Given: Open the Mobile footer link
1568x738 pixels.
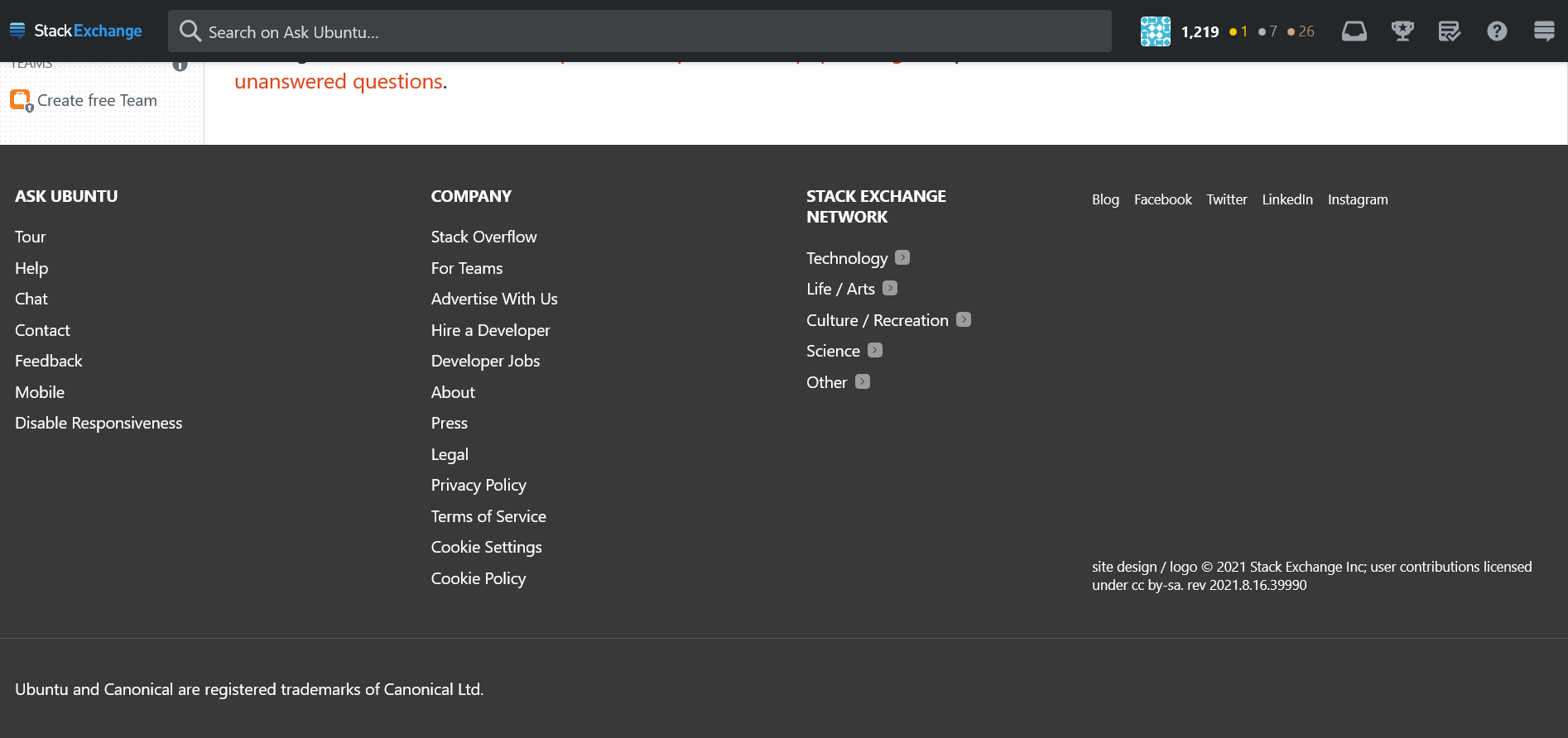Looking at the screenshot, I should click(x=40, y=392).
